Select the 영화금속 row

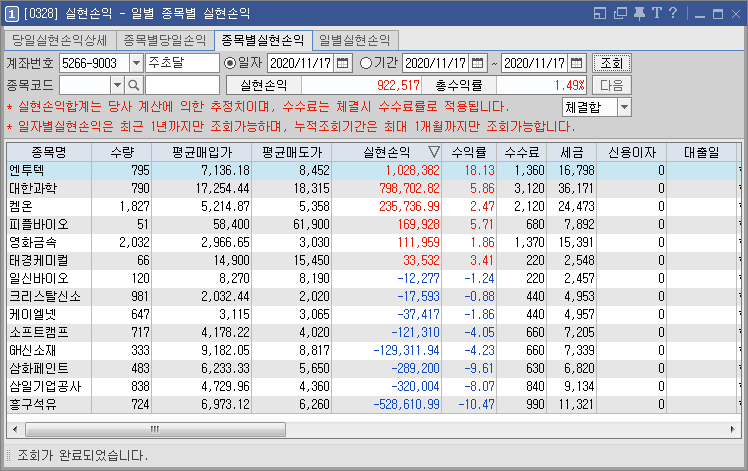click(372, 242)
